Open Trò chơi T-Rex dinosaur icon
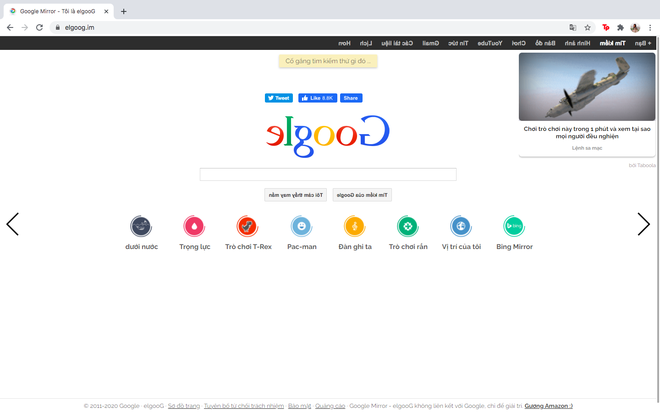The height and width of the screenshot is (412, 660). 248,226
